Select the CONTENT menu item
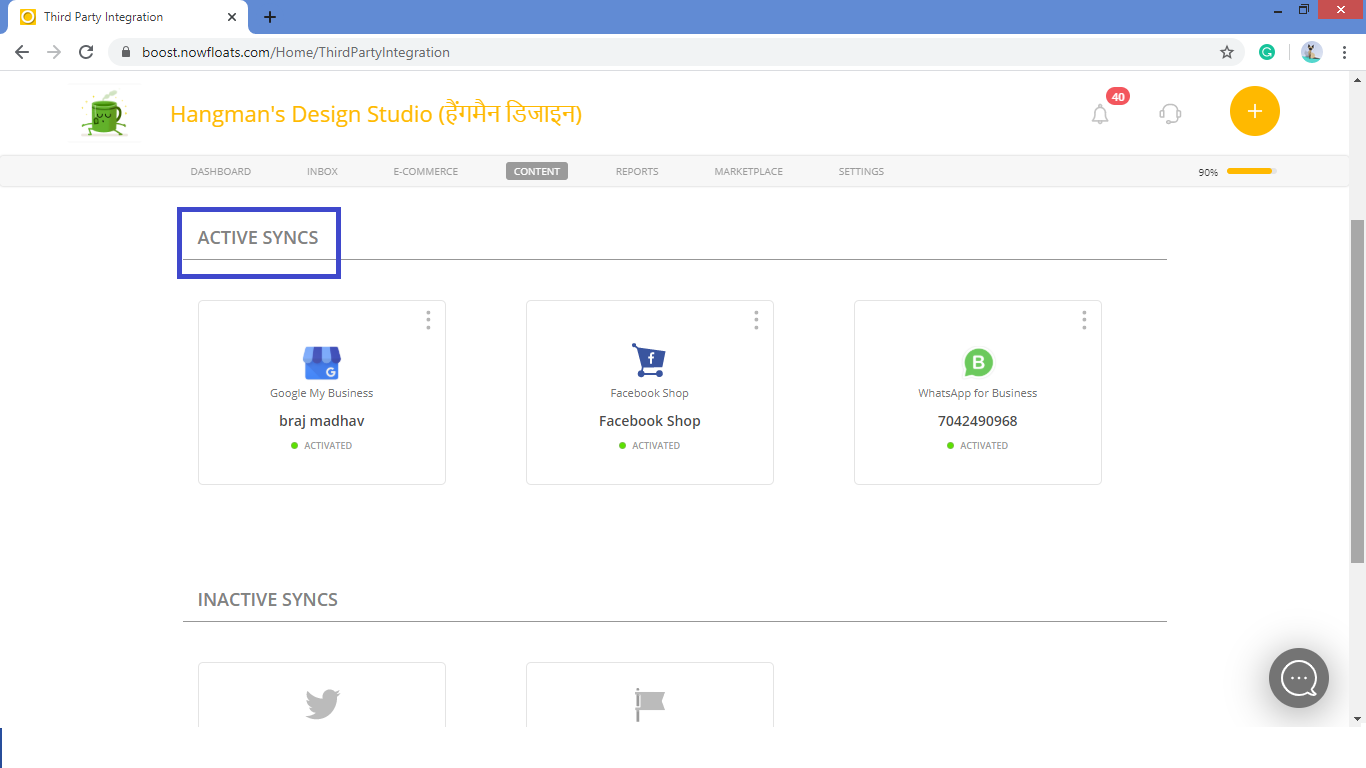Screen dimensions: 1366x768 point(537,172)
